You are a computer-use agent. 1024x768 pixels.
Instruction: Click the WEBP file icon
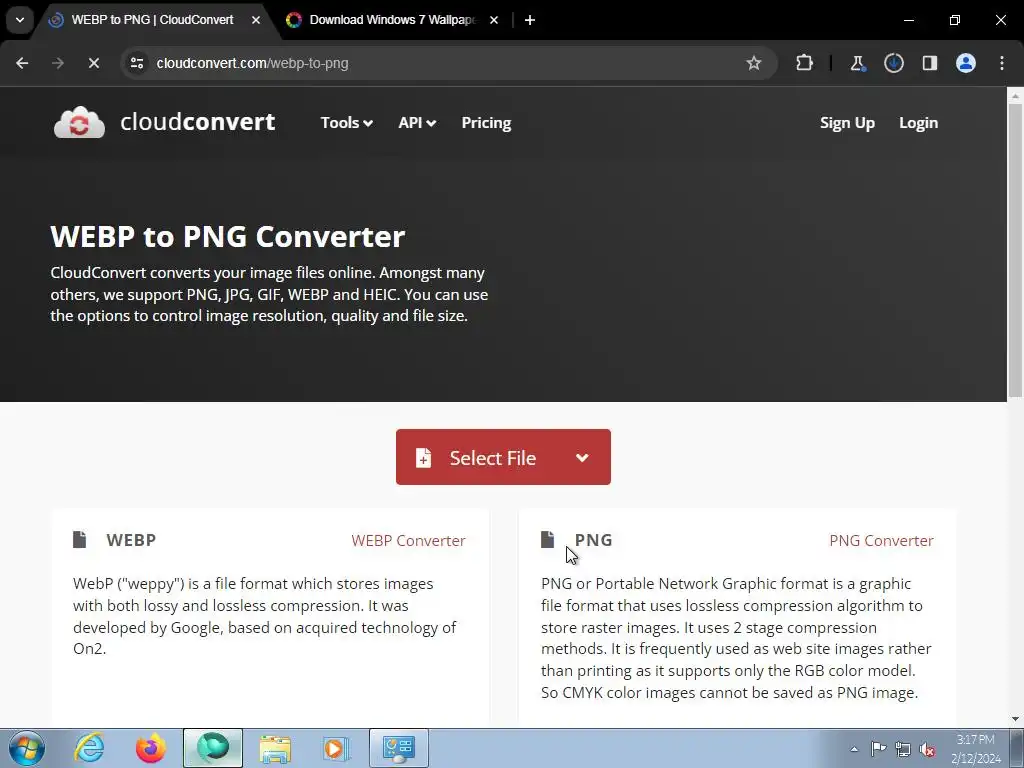[x=80, y=539]
